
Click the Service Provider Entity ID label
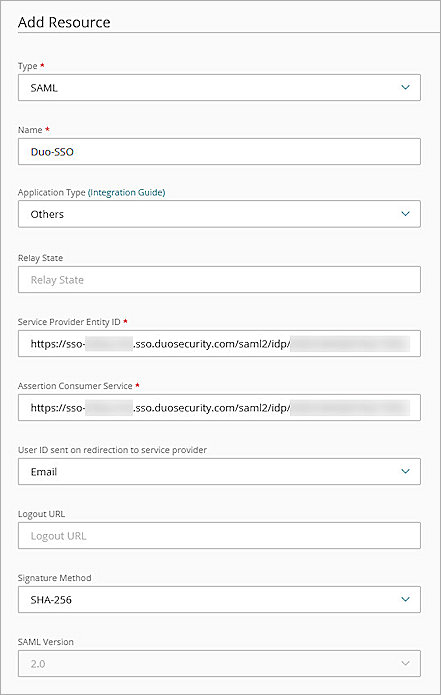pos(69,322)
